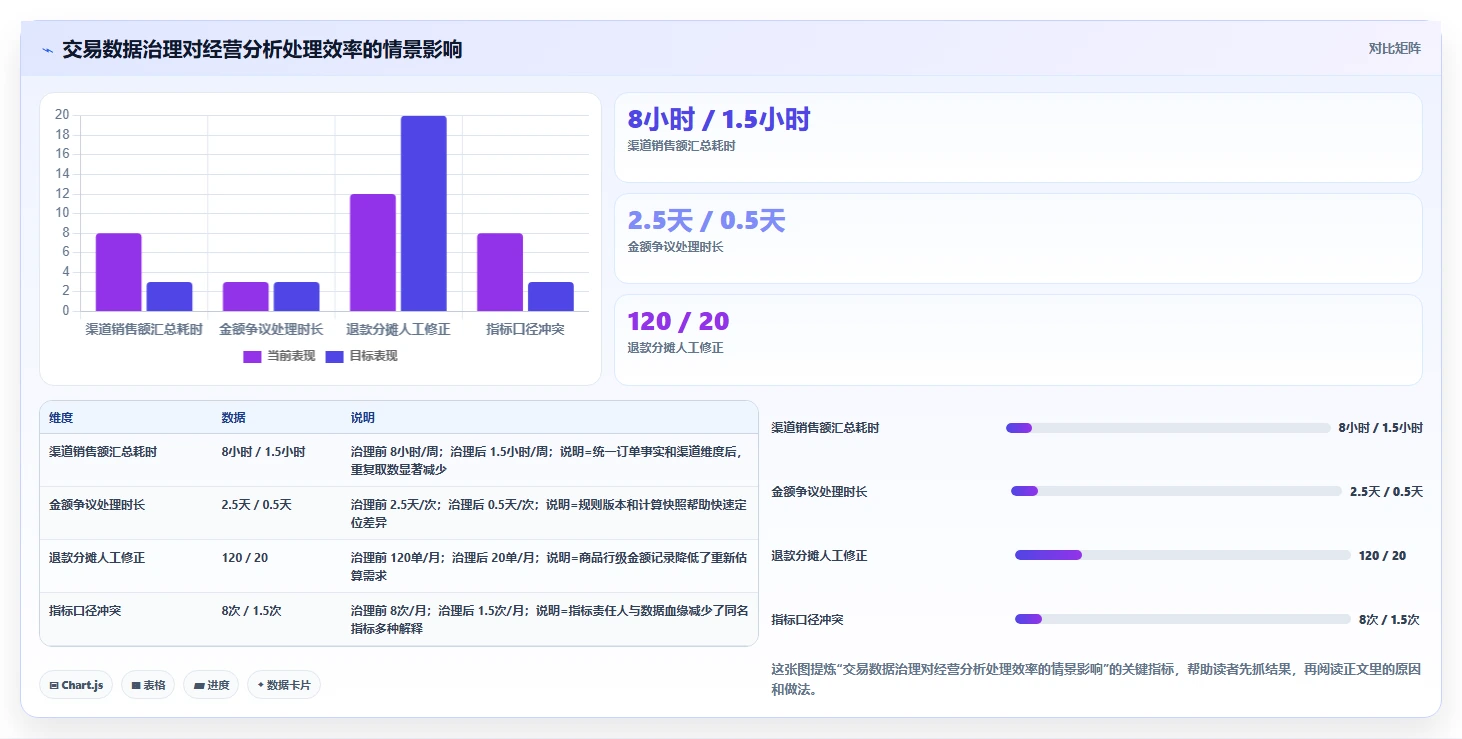Select the 退款分摊人工修正 cell in the table
The image size is (1462, 739).
(x=97, y=558)
